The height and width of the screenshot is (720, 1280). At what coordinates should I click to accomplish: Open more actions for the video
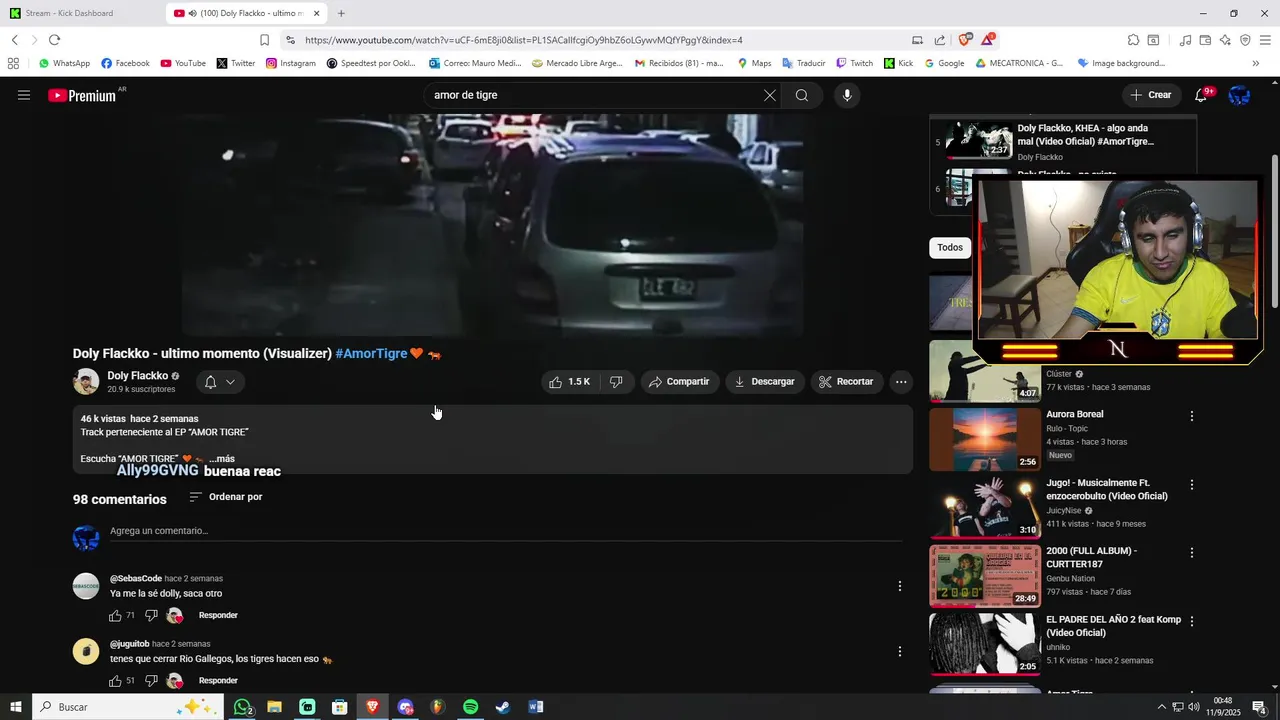click(x=901, y=382)
